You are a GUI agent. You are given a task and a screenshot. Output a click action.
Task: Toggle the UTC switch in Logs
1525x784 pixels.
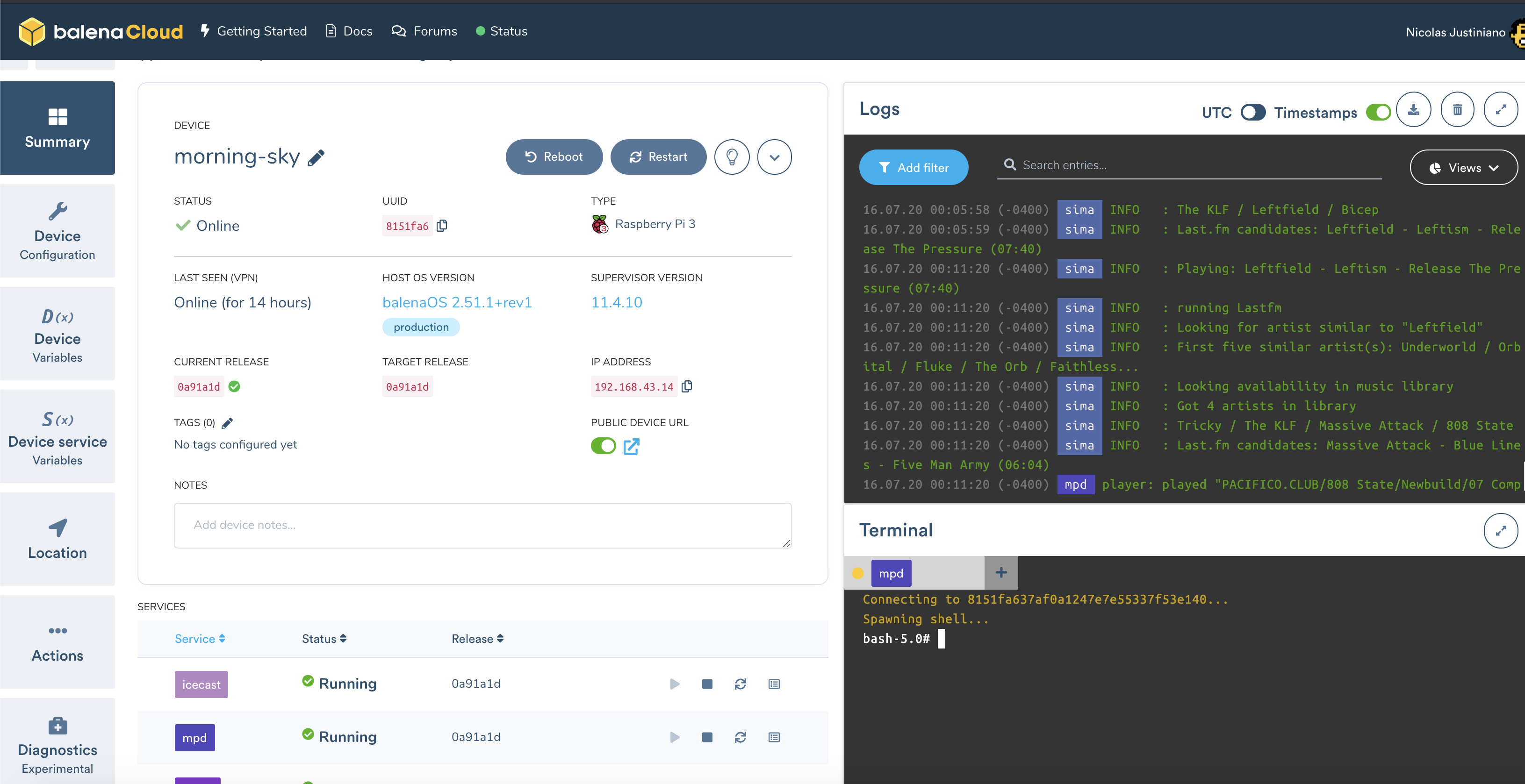[1253, 113]
